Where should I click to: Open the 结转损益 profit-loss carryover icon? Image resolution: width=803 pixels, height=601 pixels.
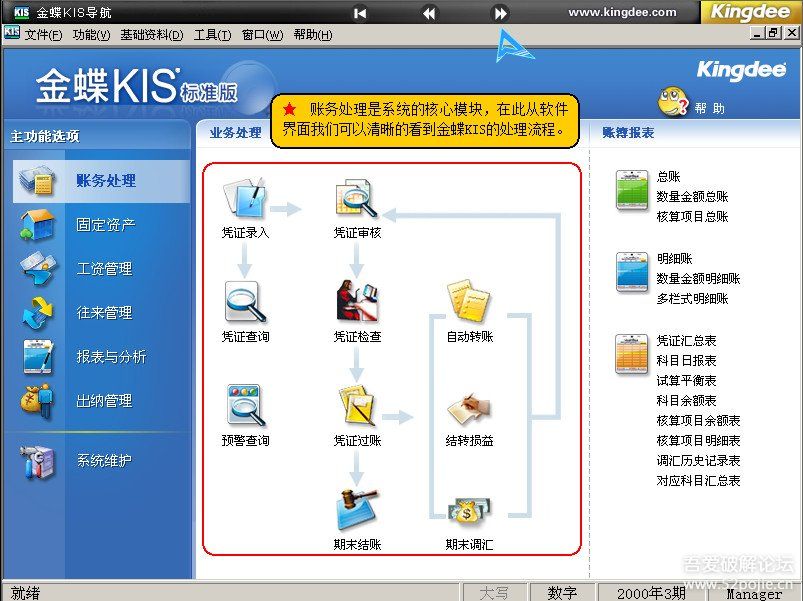(x=468, y=406)
